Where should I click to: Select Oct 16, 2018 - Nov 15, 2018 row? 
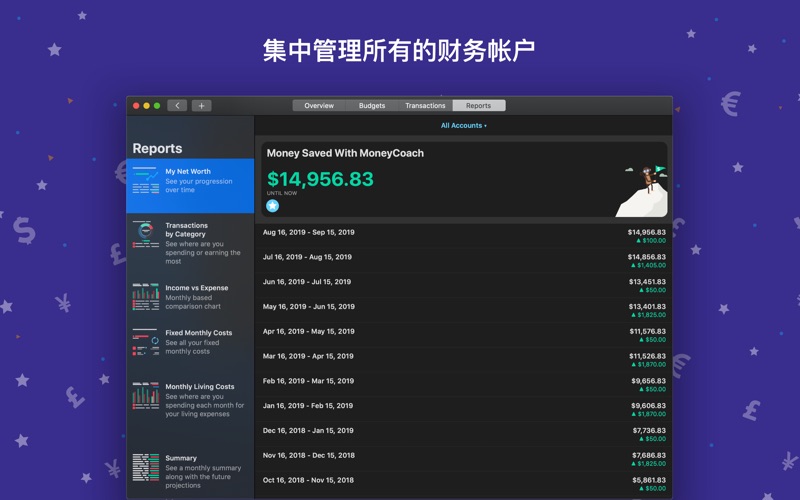464,484
